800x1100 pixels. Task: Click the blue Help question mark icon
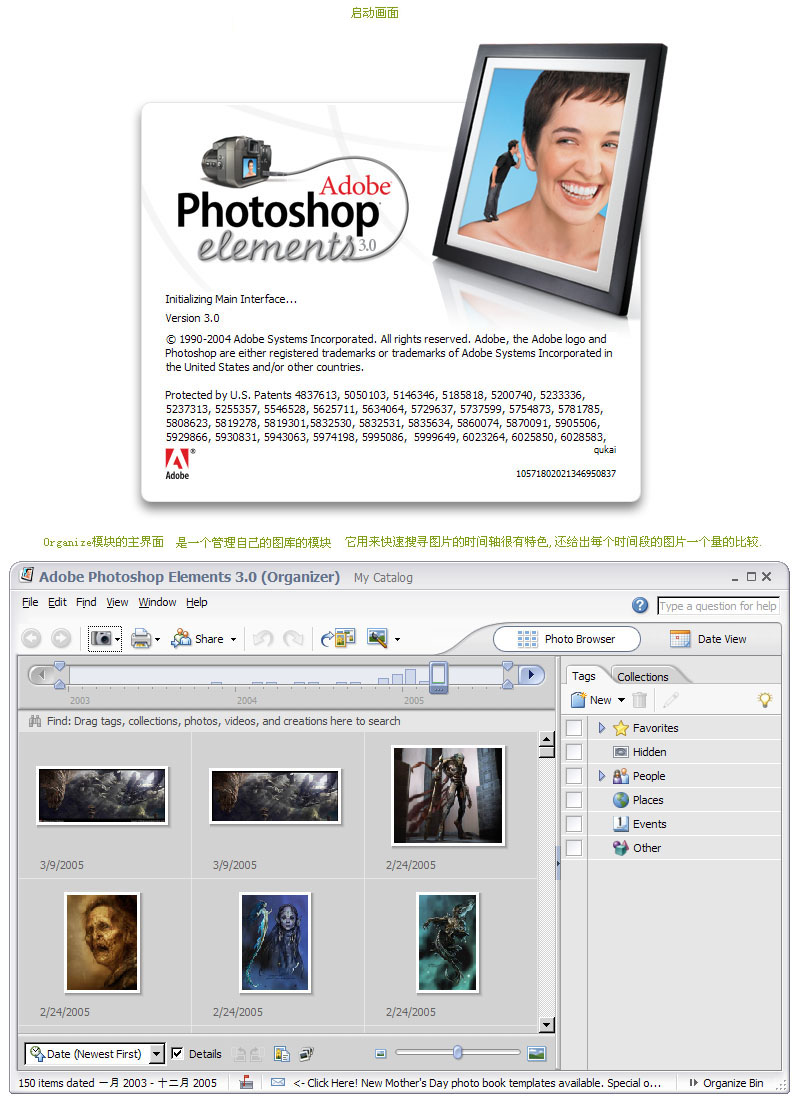coord(640,605)
